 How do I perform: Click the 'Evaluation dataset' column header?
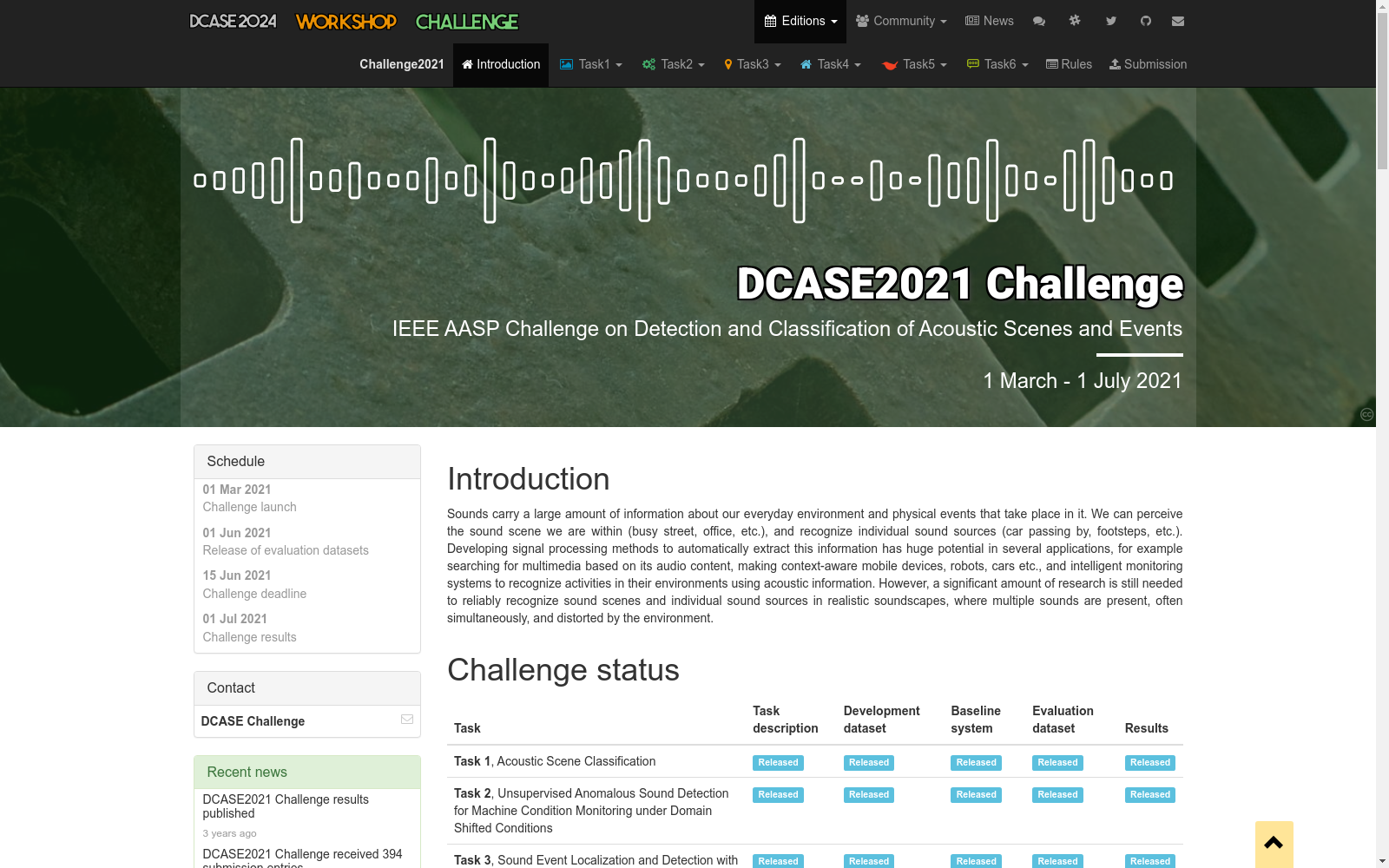(1063, 720)
